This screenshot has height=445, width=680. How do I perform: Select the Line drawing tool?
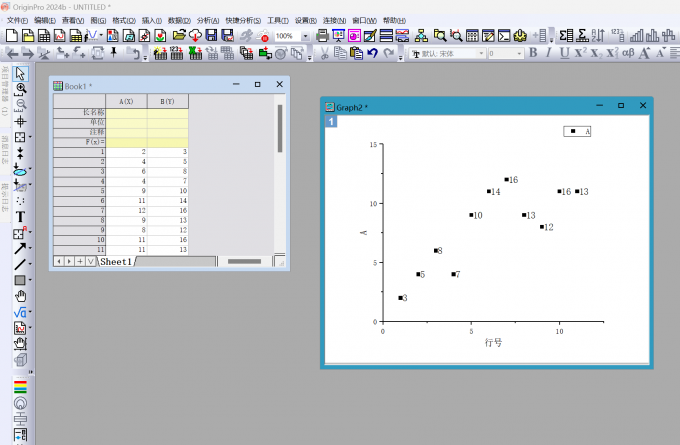pyautogui.click(x=19, y=264)
